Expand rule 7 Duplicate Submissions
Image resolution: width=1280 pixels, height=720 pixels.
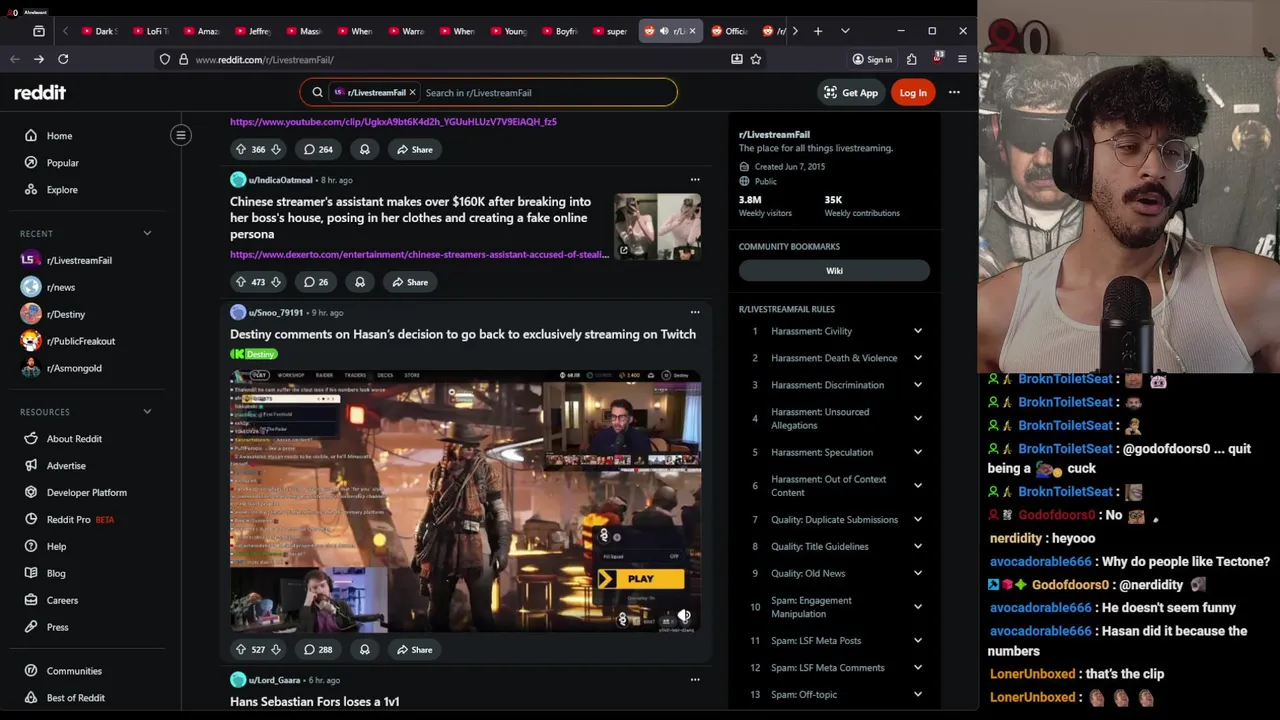[x=917, y=519]
